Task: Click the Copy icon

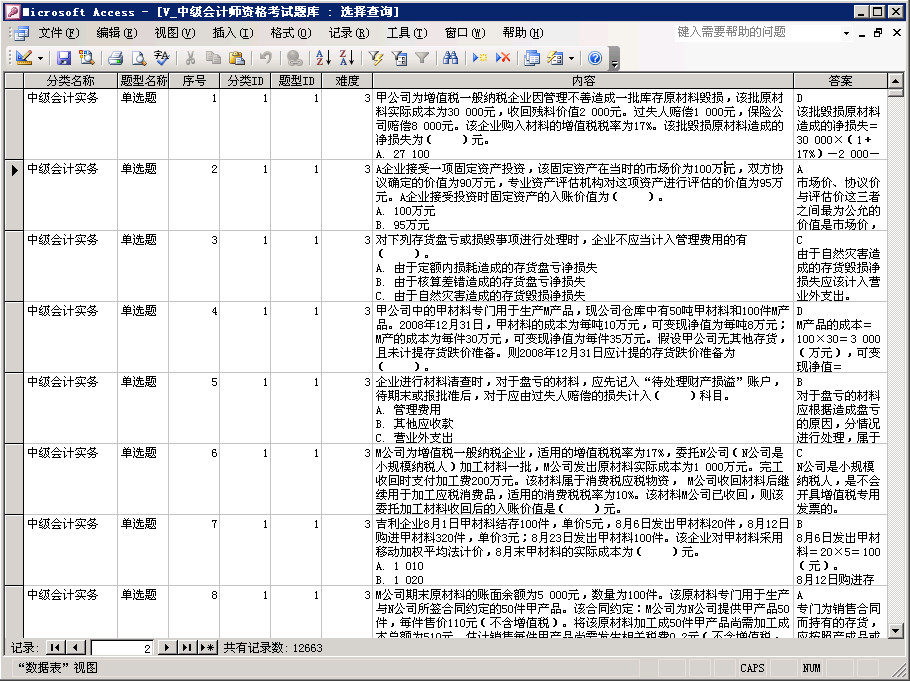Action: coord(213,57)
